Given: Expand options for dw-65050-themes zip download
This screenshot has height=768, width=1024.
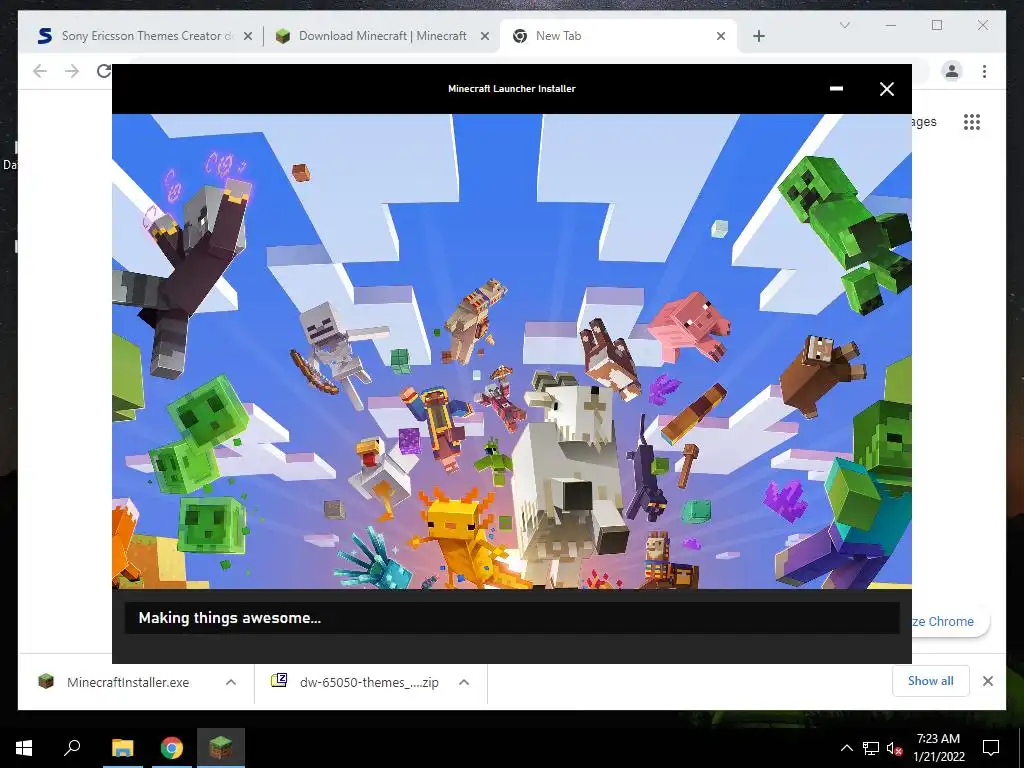Looking at the screenshot, I should coord(464,682).
